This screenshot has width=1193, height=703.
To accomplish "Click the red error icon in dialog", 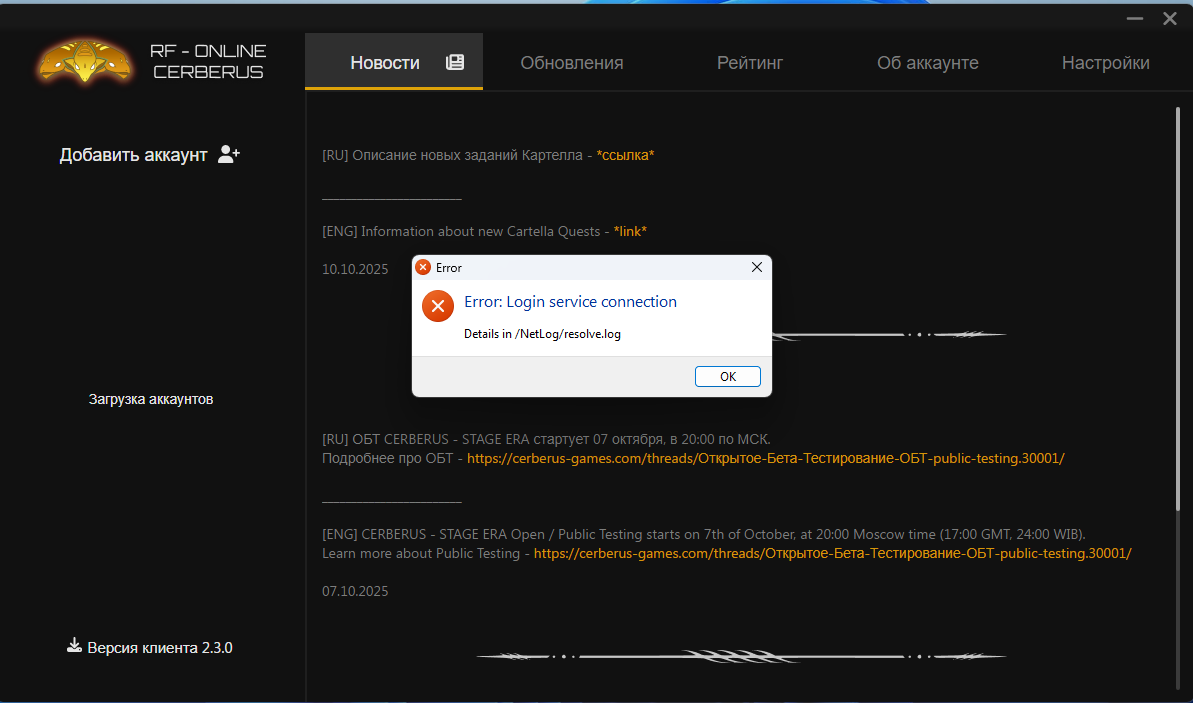I will [437, 306].
